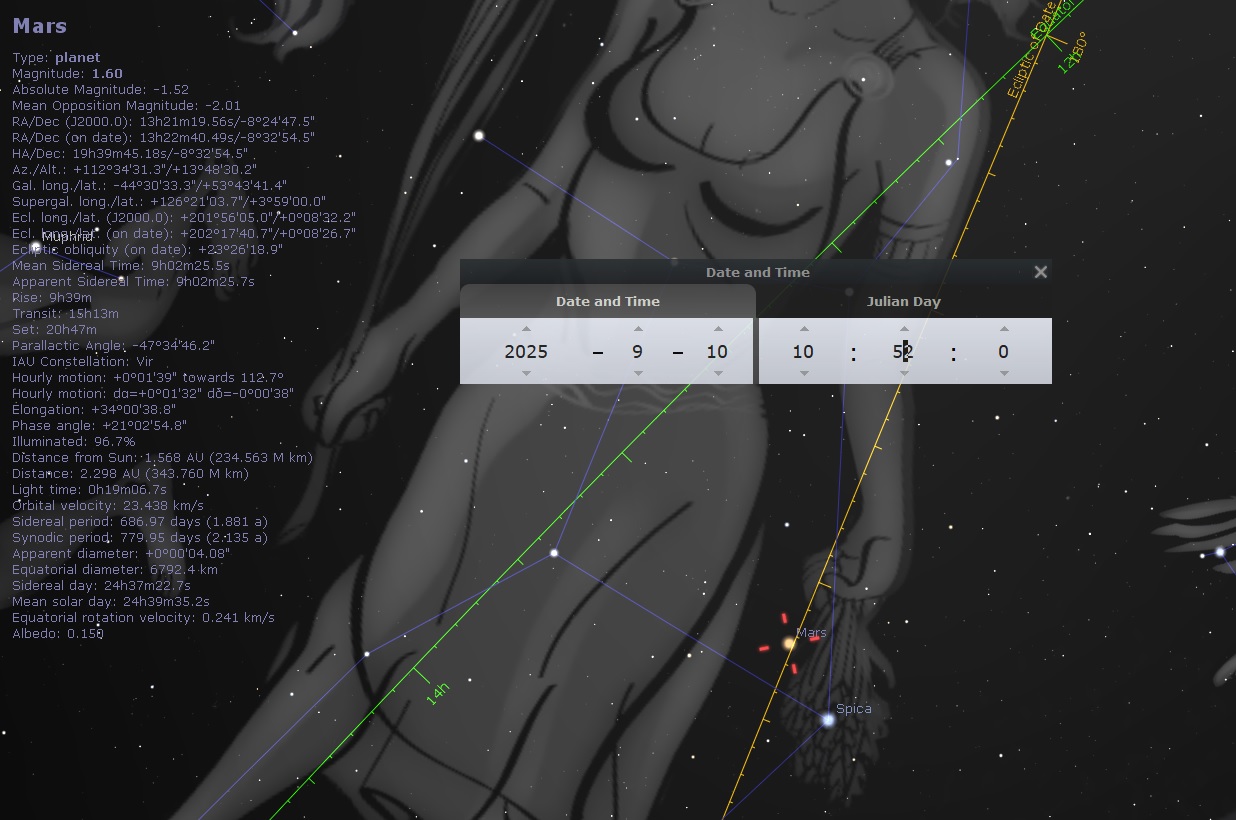
Task: Select the star Spica
Action: (x=828, y=719)
